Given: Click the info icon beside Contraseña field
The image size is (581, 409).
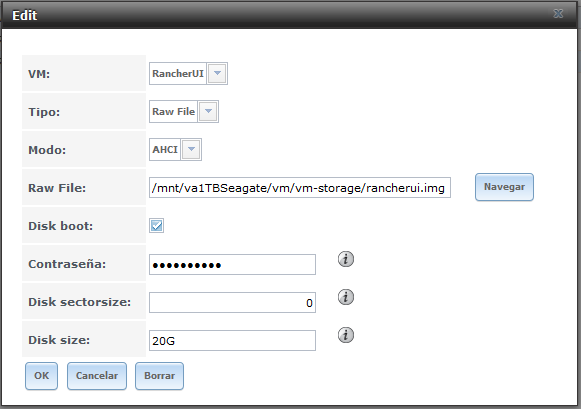Looking at the screenshot, I should pos(346,259).
